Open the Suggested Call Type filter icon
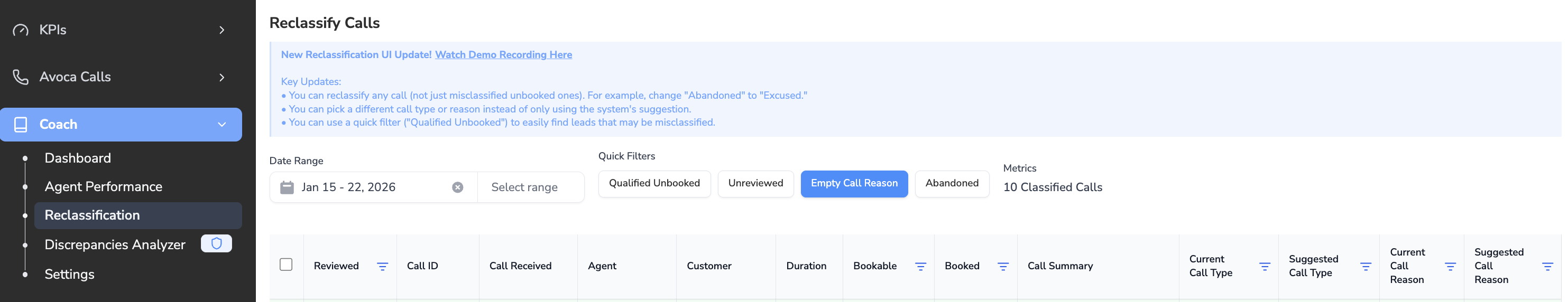1568x302 pixels. (x=1366, y=267)
